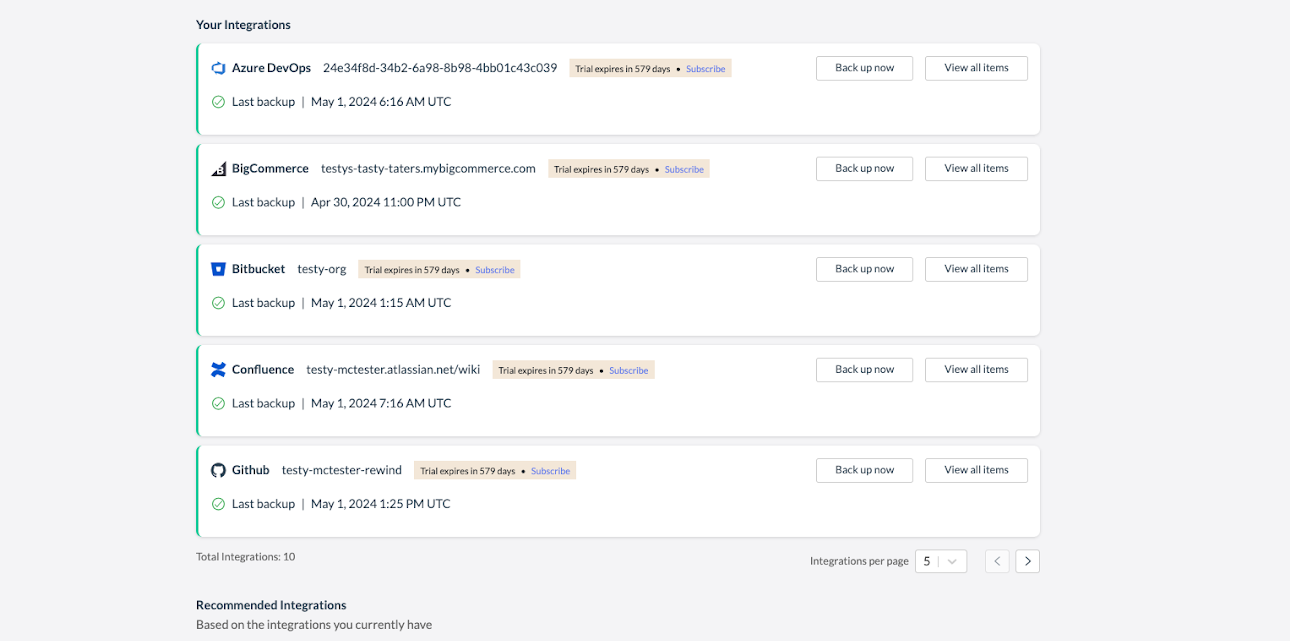
Task: Select Azure DevOps ID 24e34f8d-34b2-6a98-8b98-4bb01c43c039
Action: pos(440,68)
